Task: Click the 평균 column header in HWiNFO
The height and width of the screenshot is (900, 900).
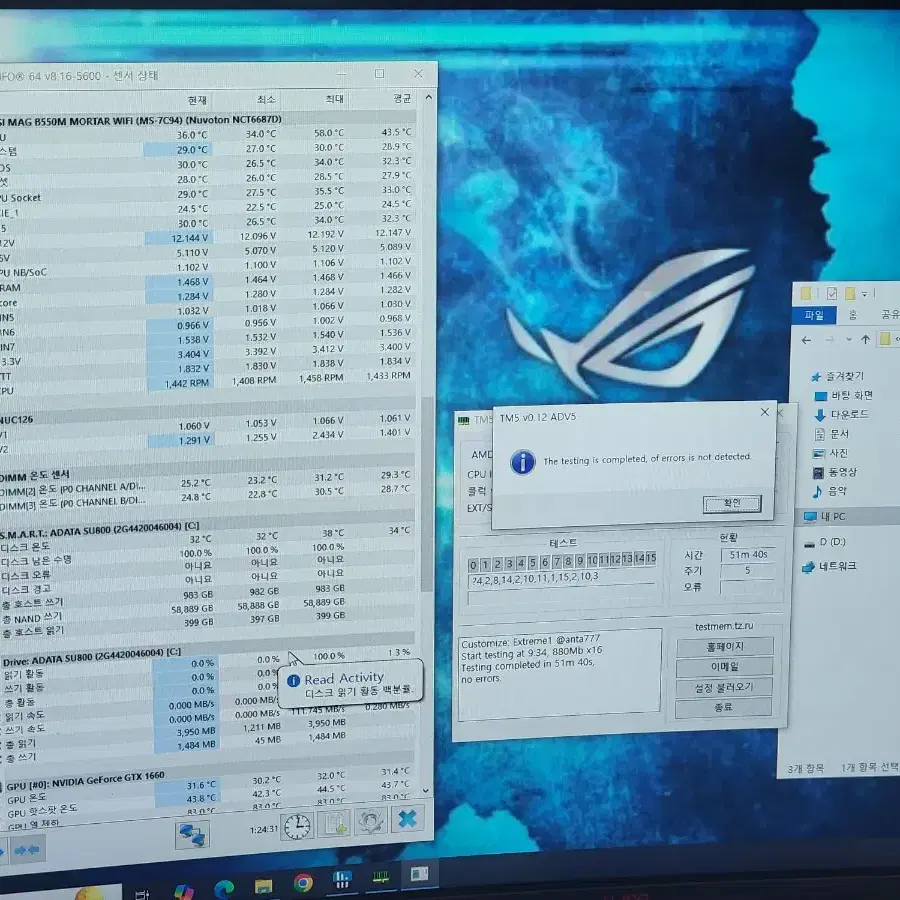Action: [402, 99]
